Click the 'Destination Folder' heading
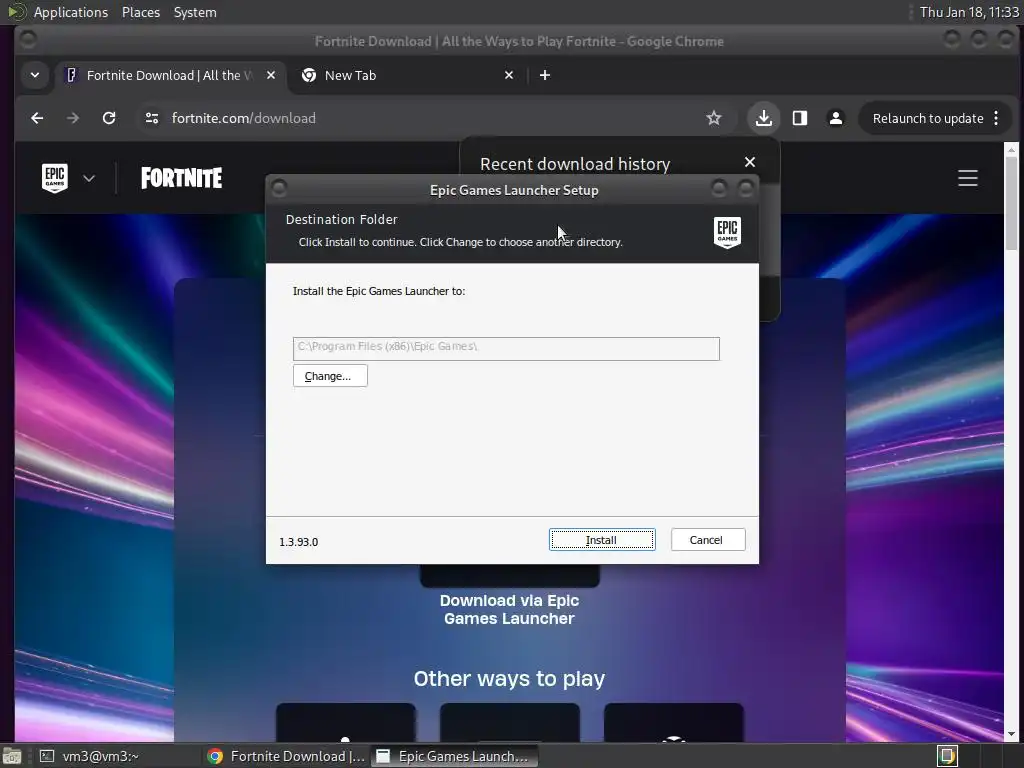 (x=342, y=219)
